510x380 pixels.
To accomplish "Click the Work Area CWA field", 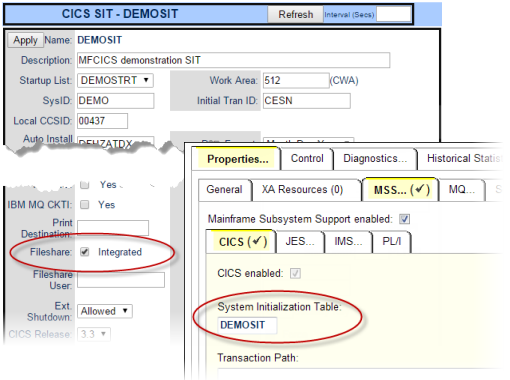I will tap(296, 80).
